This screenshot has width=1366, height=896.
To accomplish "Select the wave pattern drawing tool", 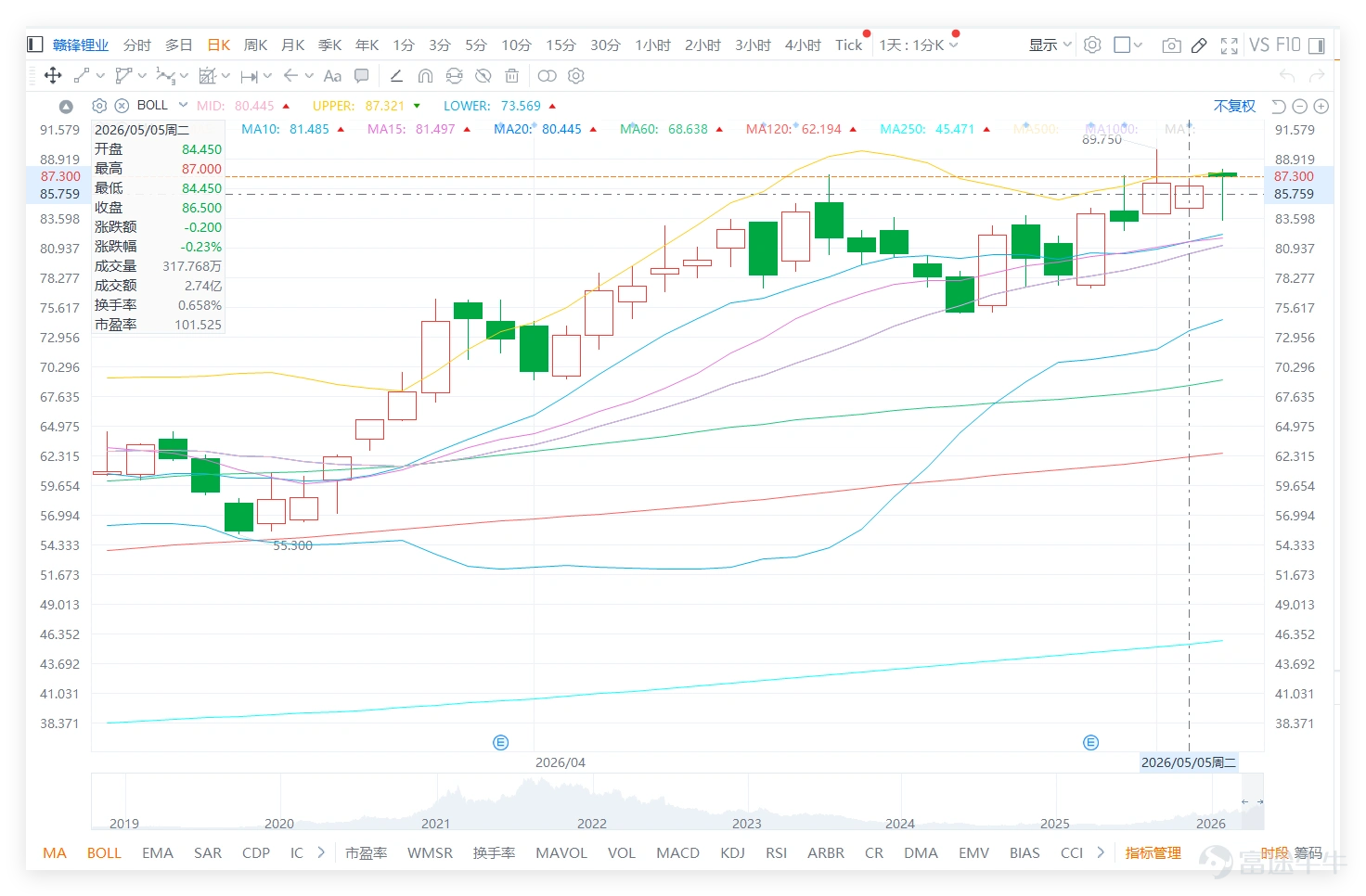I will click(165, 76).
